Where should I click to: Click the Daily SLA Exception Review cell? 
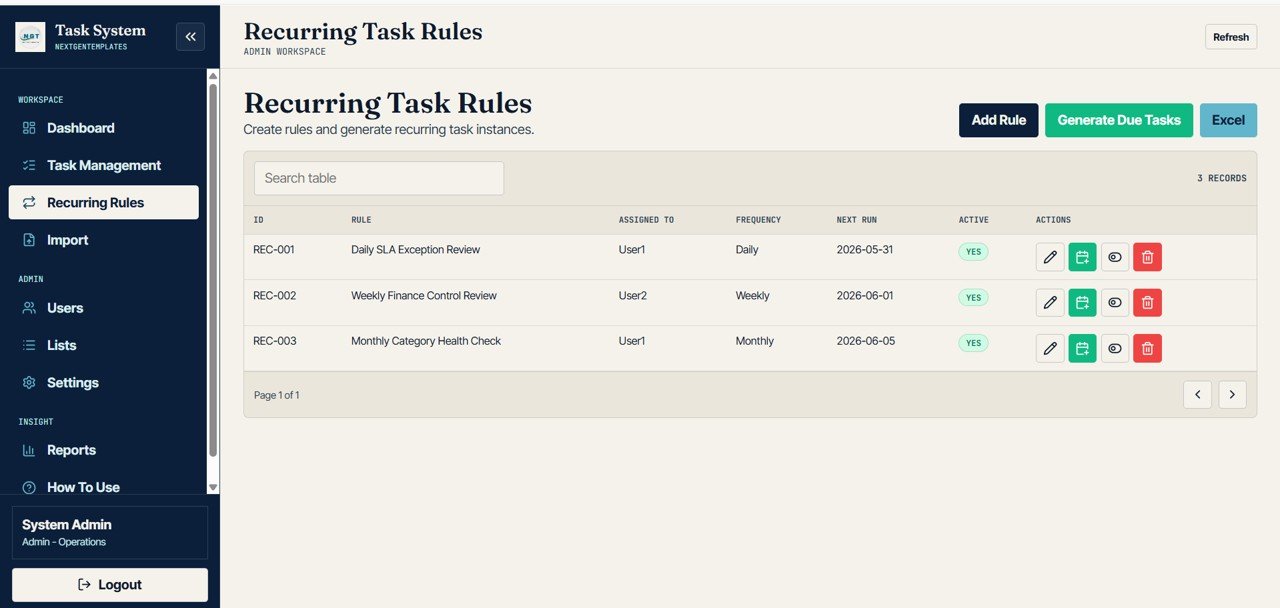point(415,250)
